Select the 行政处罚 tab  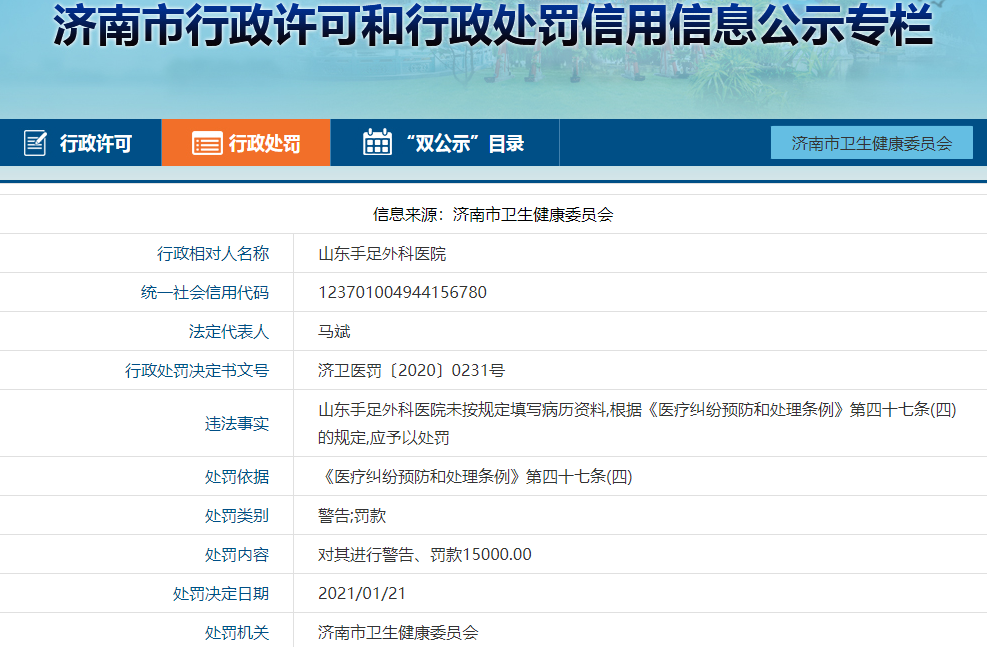coord(246,143)
